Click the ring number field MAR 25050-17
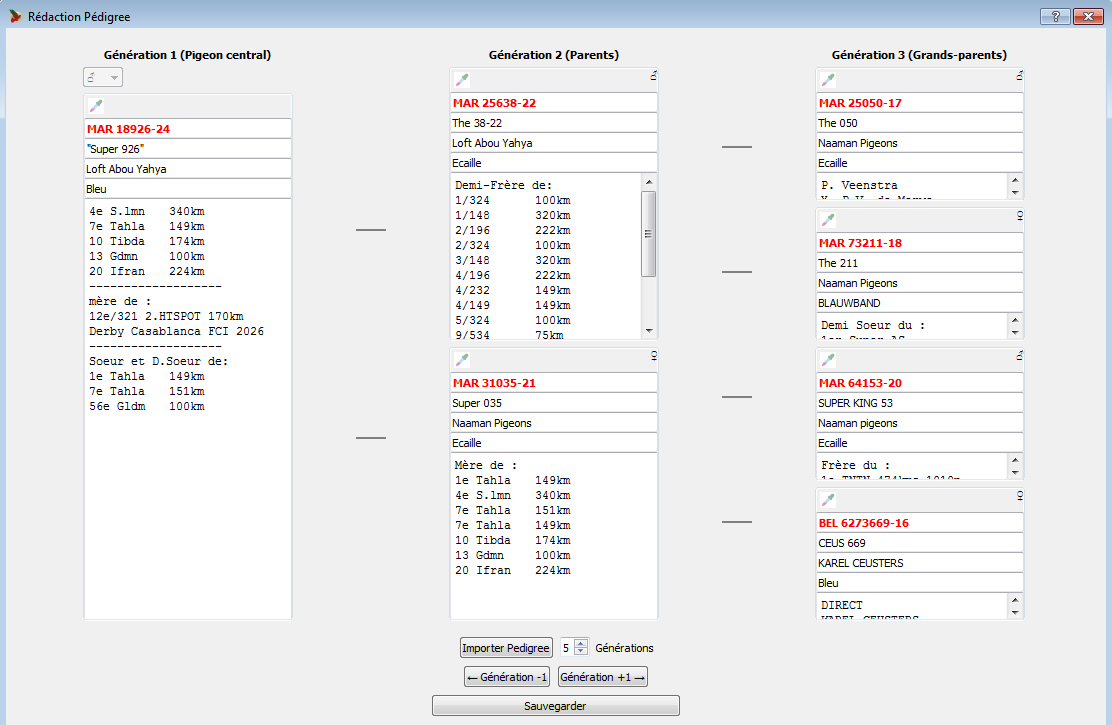Screen dimensions: 1112x725 point(920,103)
